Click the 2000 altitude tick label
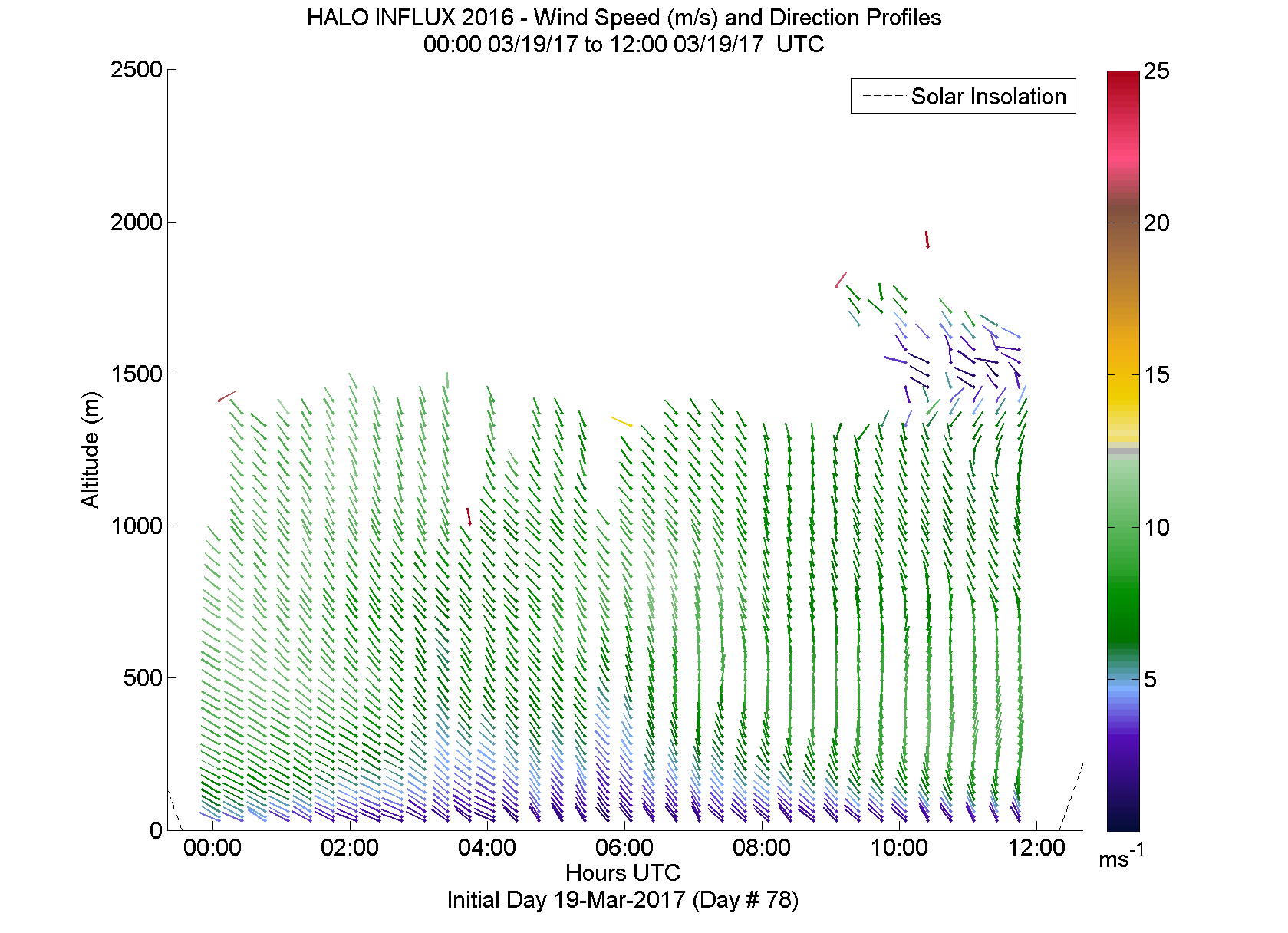 [137, 222]
